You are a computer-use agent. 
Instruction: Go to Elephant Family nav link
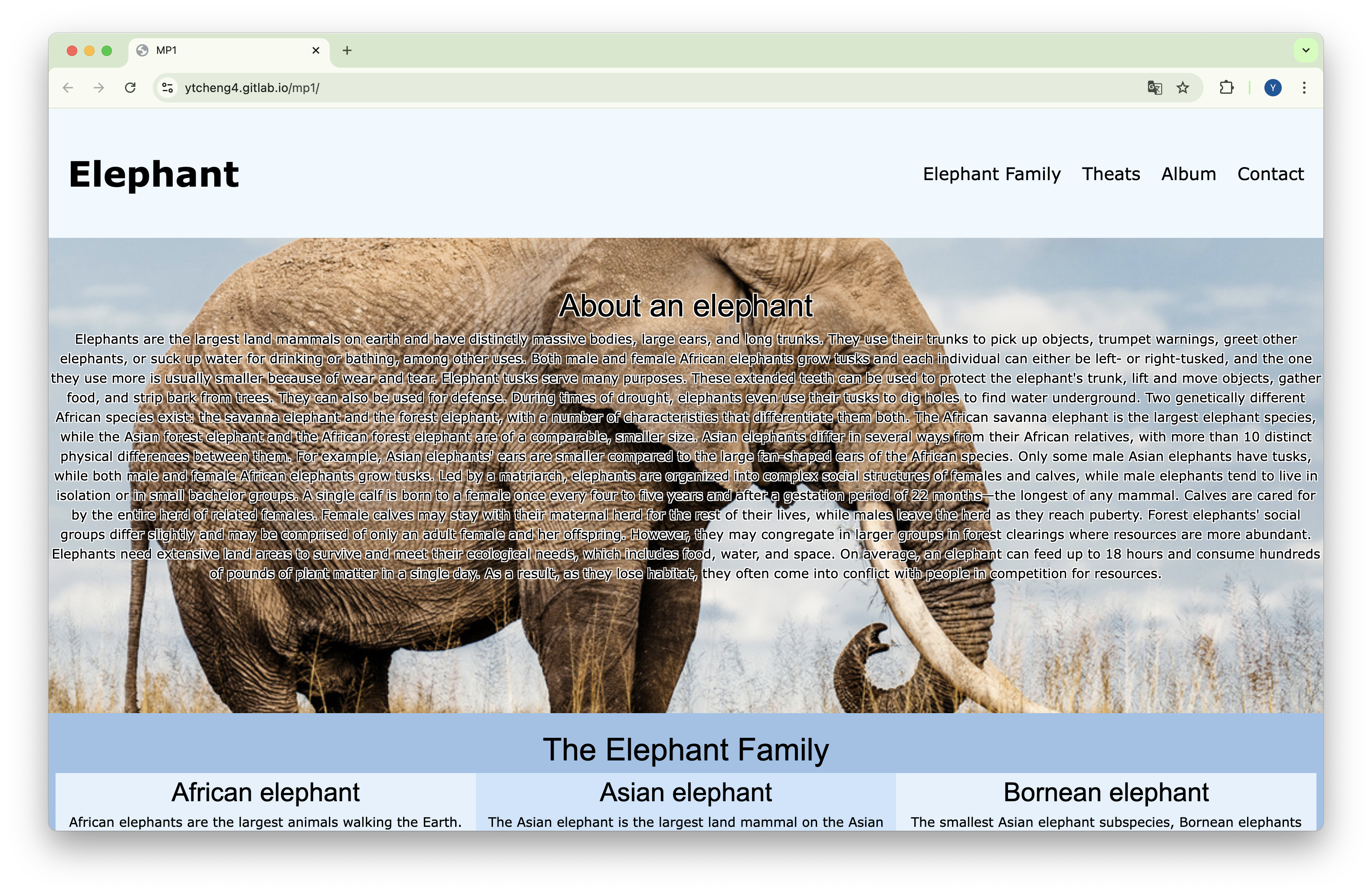[x=991, y=174]
